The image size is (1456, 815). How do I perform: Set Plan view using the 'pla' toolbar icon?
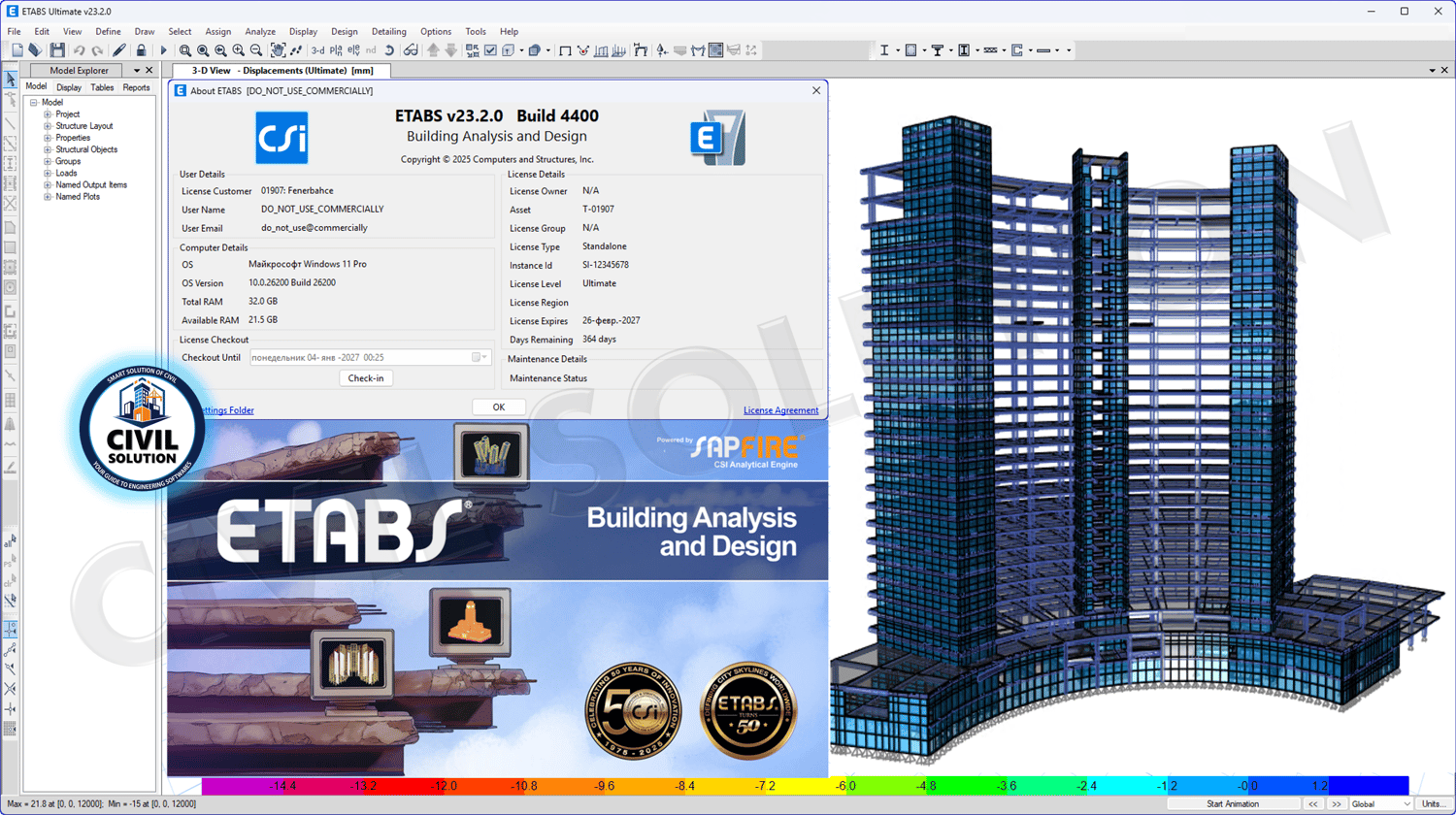click(336, 50)
